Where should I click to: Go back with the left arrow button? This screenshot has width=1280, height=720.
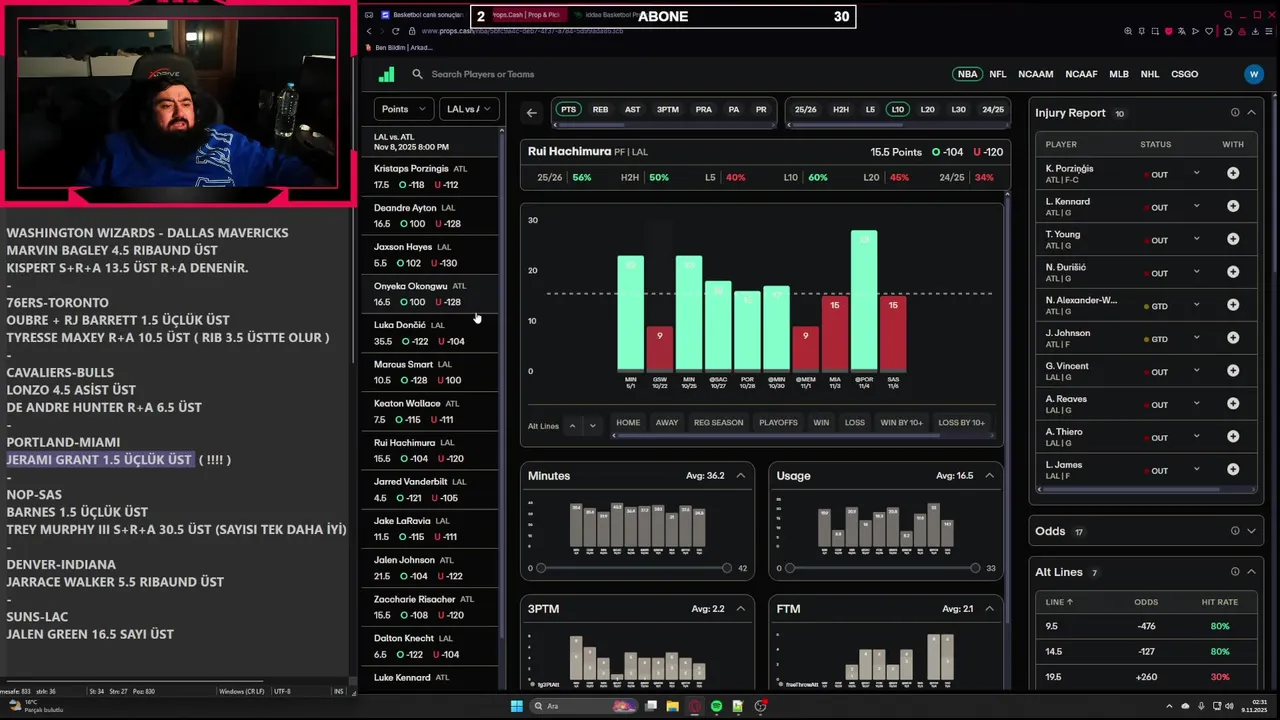click(x=532, y=112)
